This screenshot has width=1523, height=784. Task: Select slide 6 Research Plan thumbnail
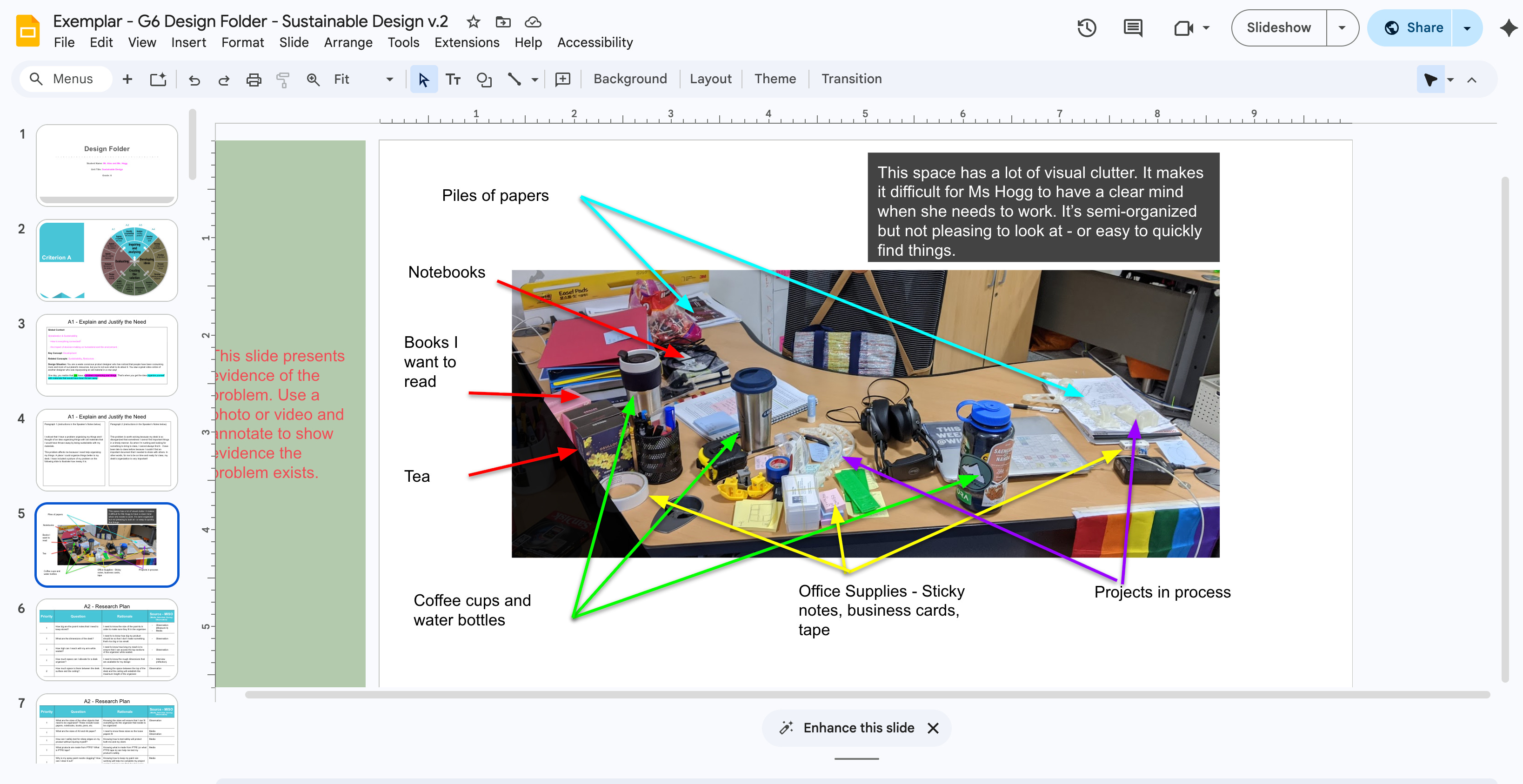tap(107, 640)
